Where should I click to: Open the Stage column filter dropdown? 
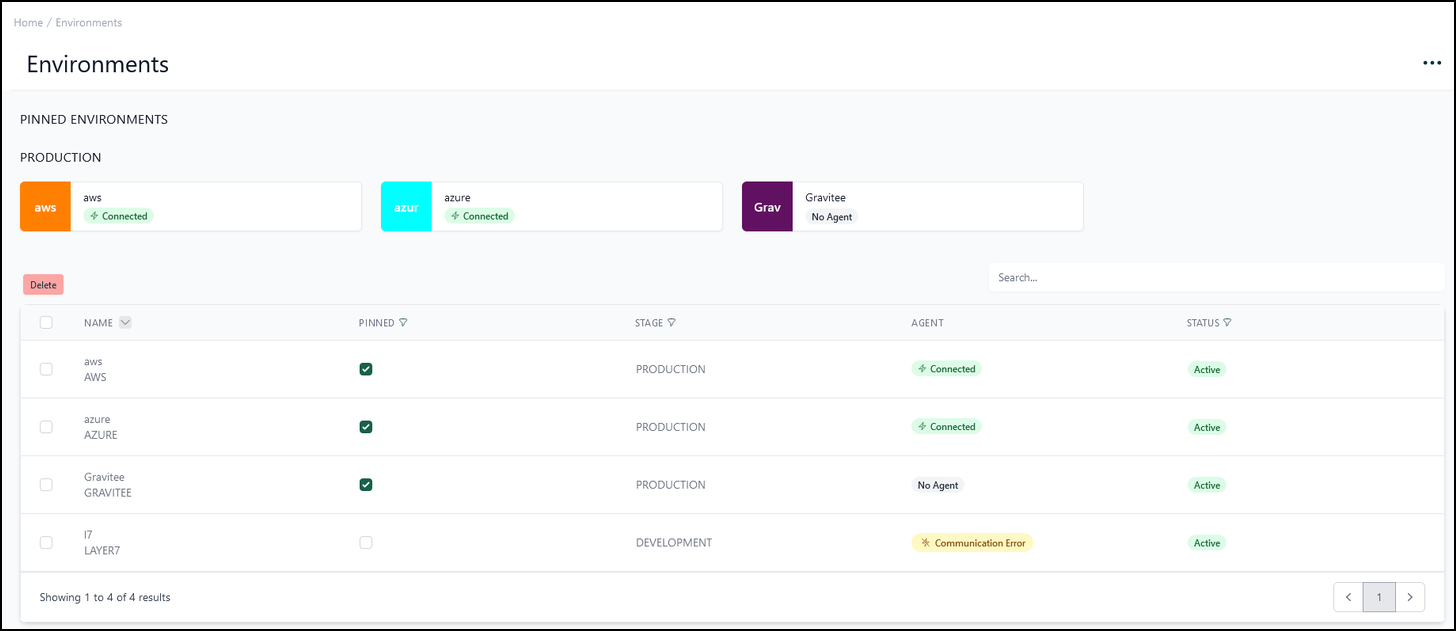(672, 322)
